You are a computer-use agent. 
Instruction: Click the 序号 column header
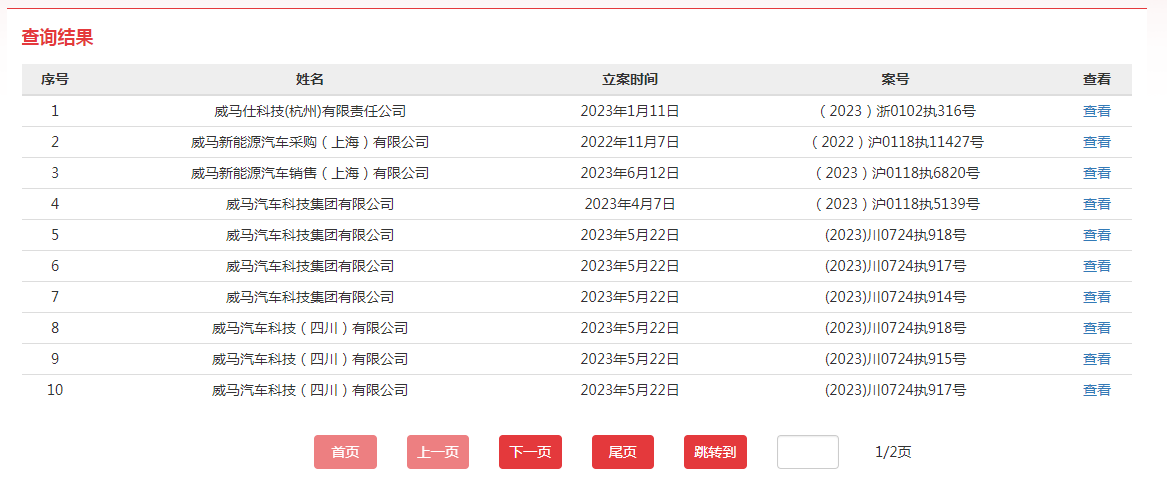pos(55,80)
